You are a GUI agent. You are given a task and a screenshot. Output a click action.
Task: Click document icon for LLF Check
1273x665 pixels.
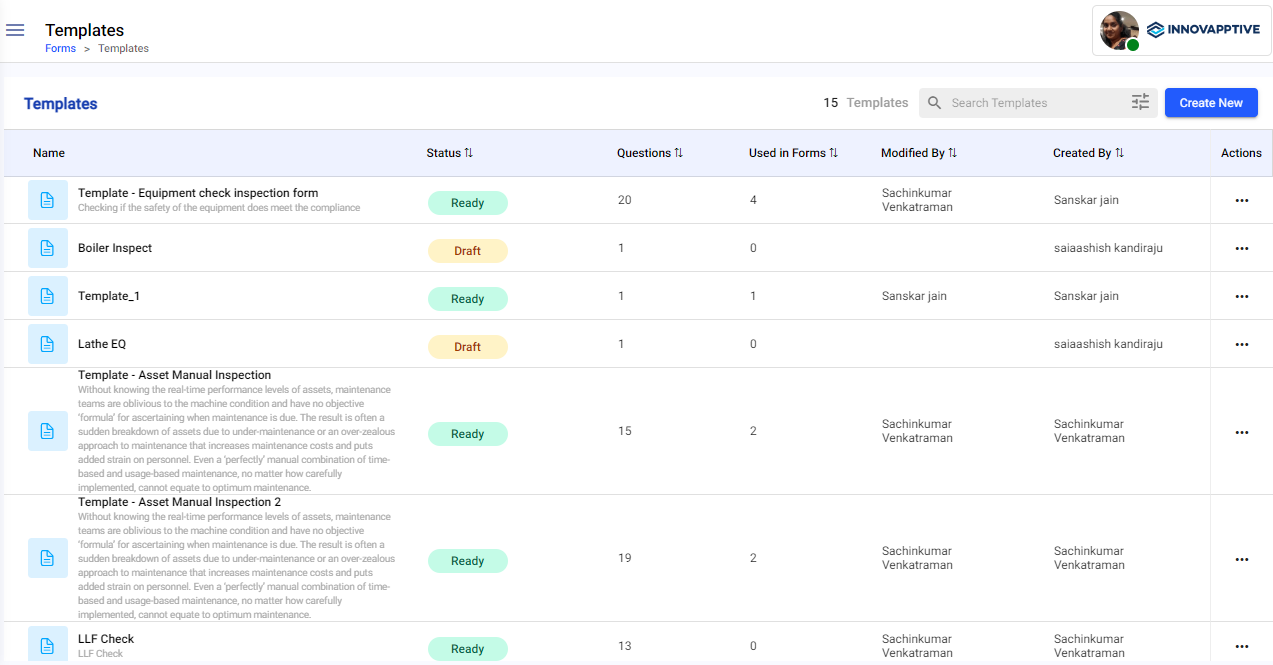(47, 645)
